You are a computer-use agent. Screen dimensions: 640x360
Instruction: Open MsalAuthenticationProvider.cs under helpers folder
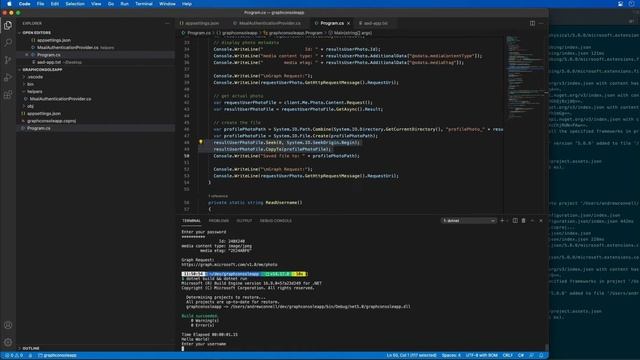(x=60, y=99)
